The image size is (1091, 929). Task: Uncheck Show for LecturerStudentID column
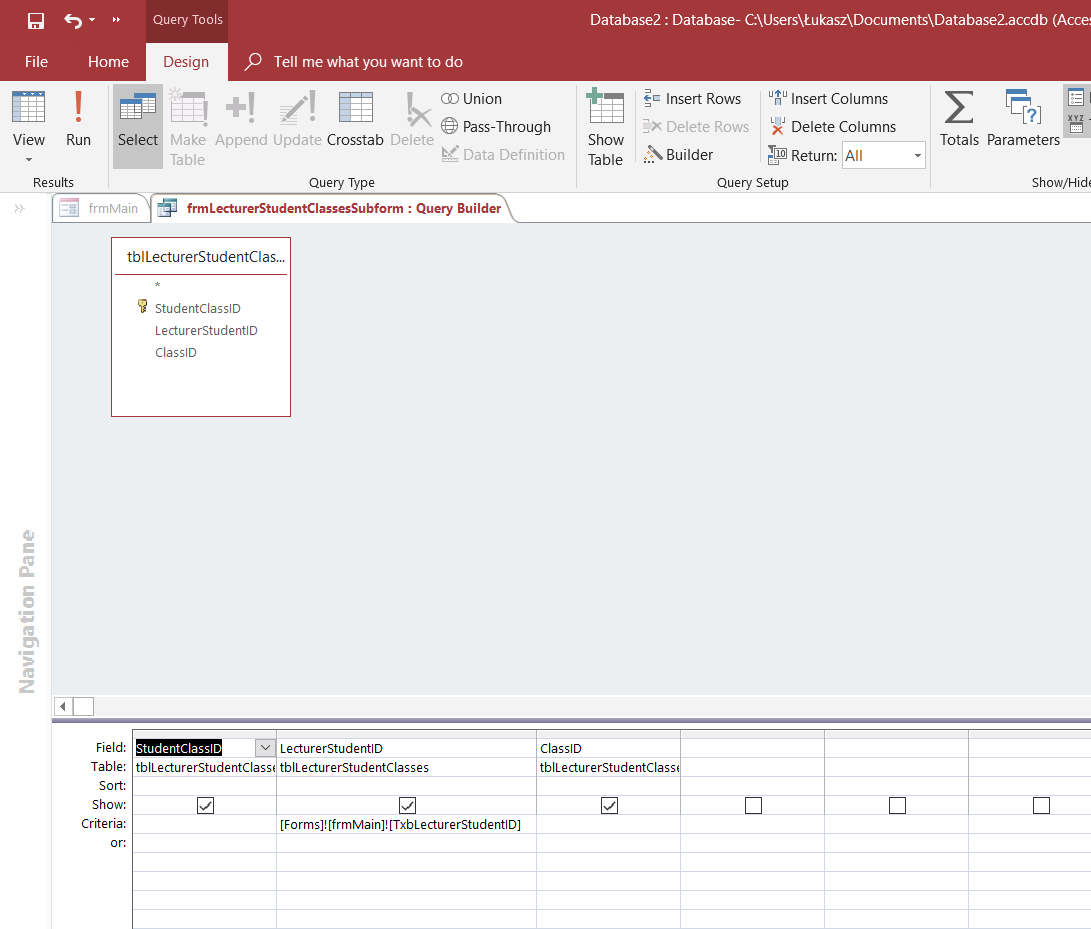407,805
